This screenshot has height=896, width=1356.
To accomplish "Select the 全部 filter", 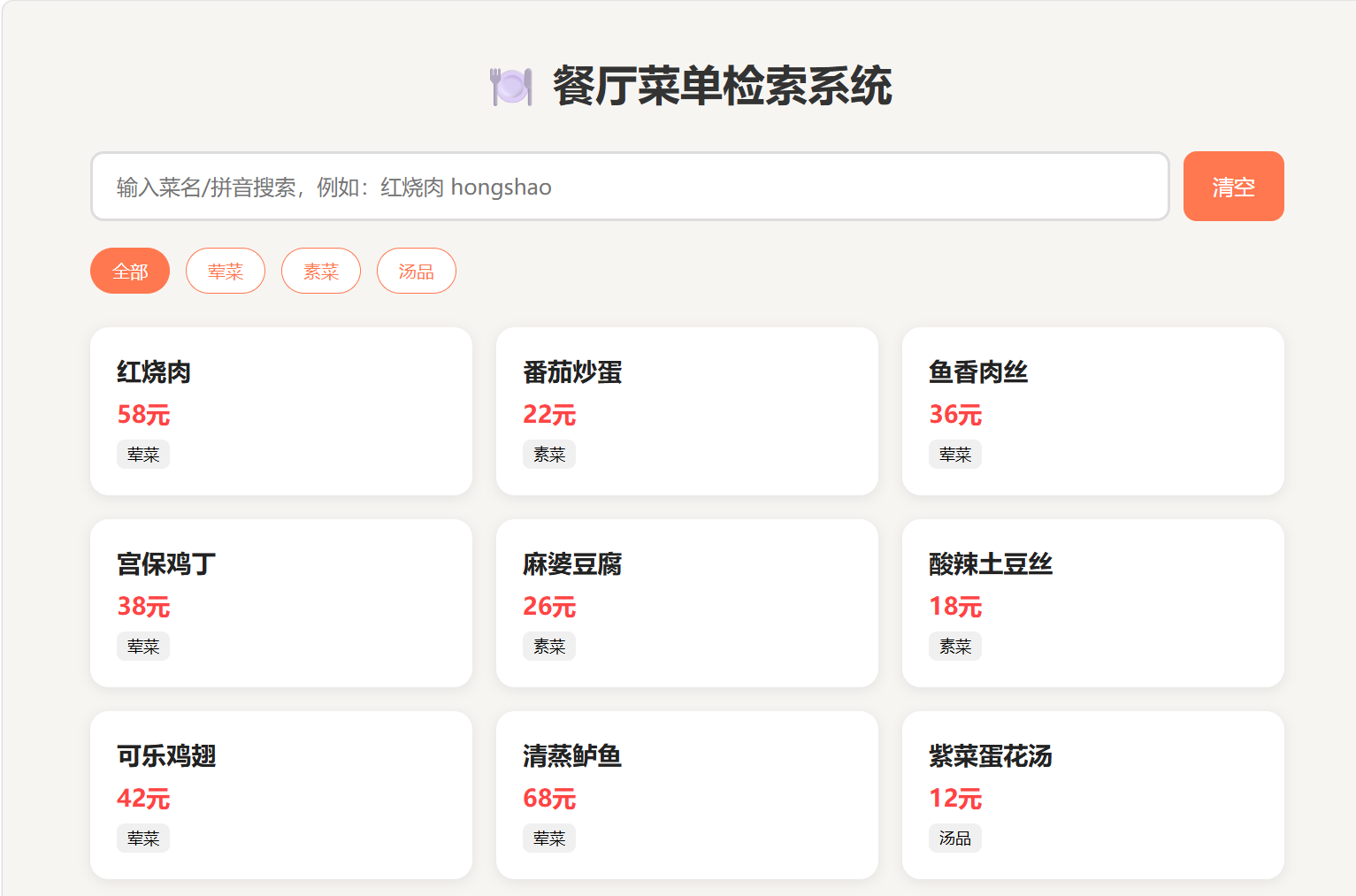I will coord(130,271).
